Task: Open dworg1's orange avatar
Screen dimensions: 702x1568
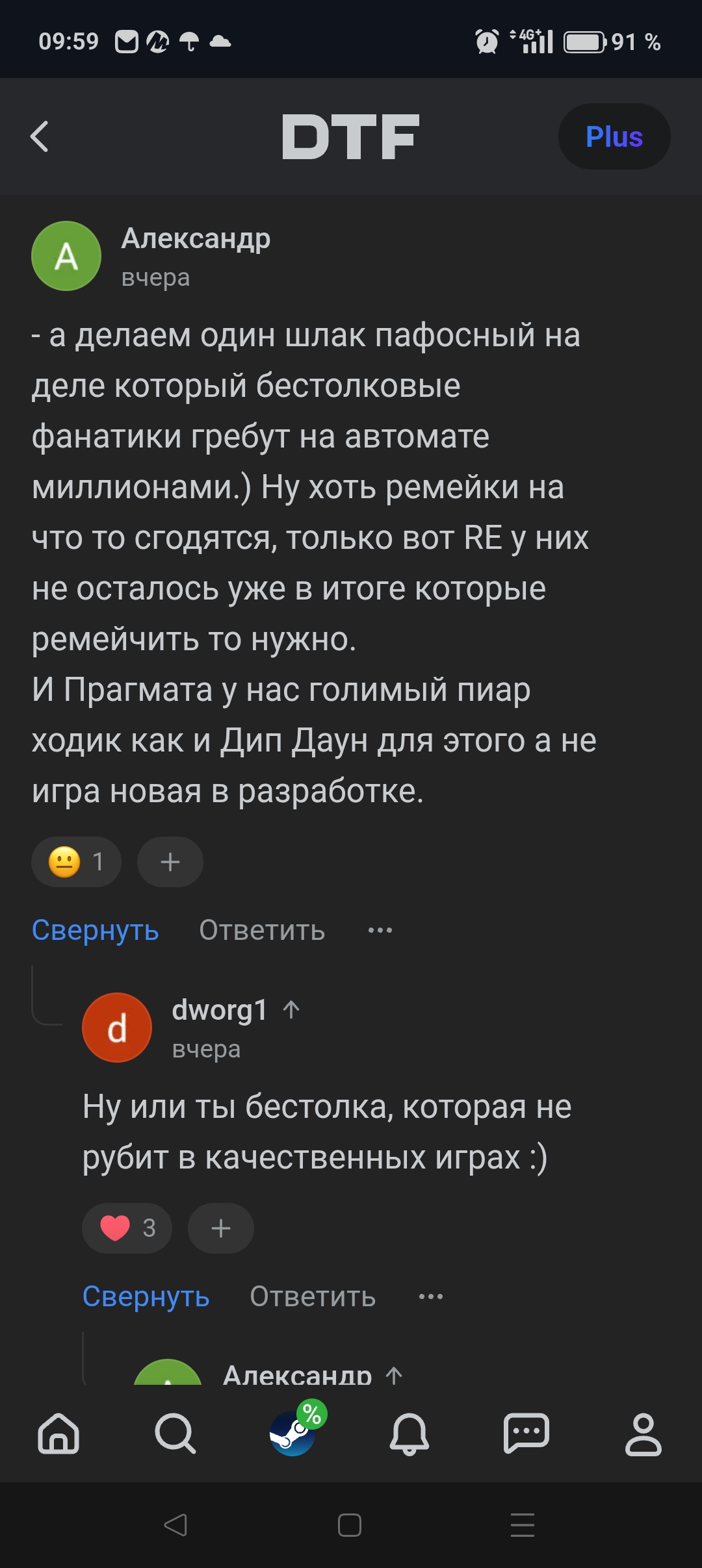Action: (x=117, y=1028)
